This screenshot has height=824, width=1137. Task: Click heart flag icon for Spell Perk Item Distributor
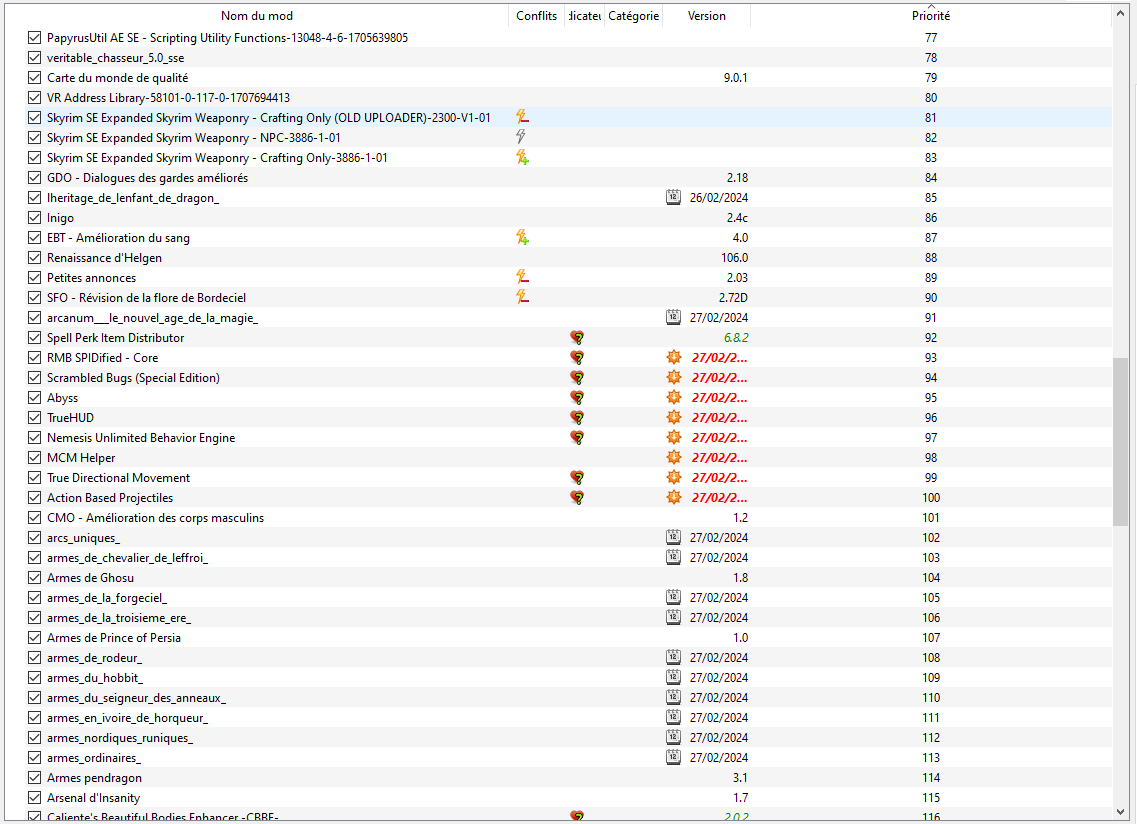(x=577, y=337)
